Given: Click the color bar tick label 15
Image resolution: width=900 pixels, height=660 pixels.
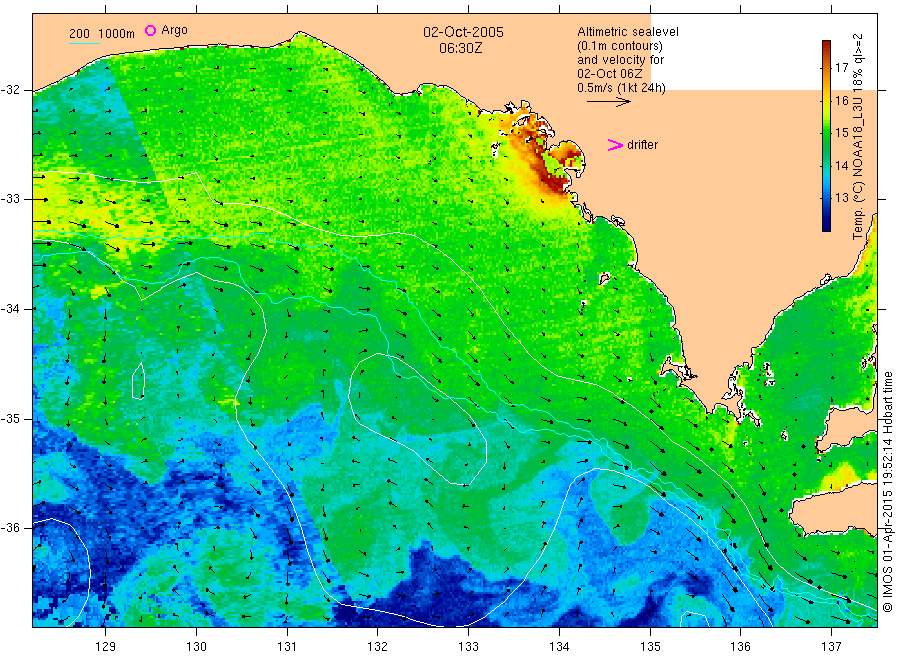Looking at the screenshot, I should (x=841, y=133).
